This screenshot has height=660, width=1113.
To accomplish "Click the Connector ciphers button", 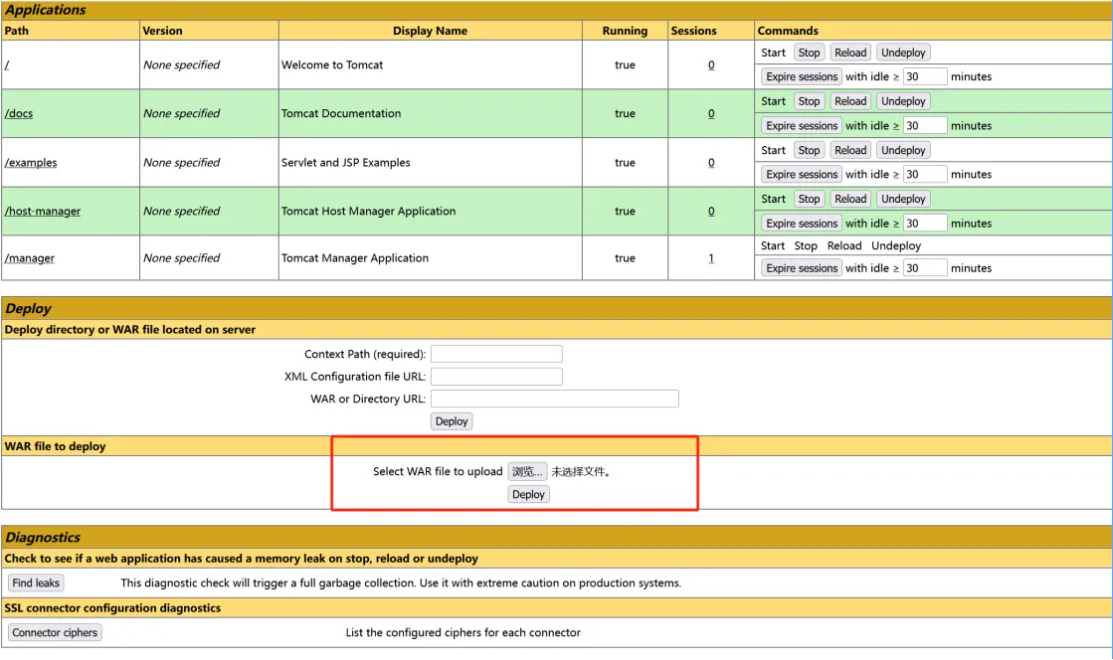I will click(55, 633).
